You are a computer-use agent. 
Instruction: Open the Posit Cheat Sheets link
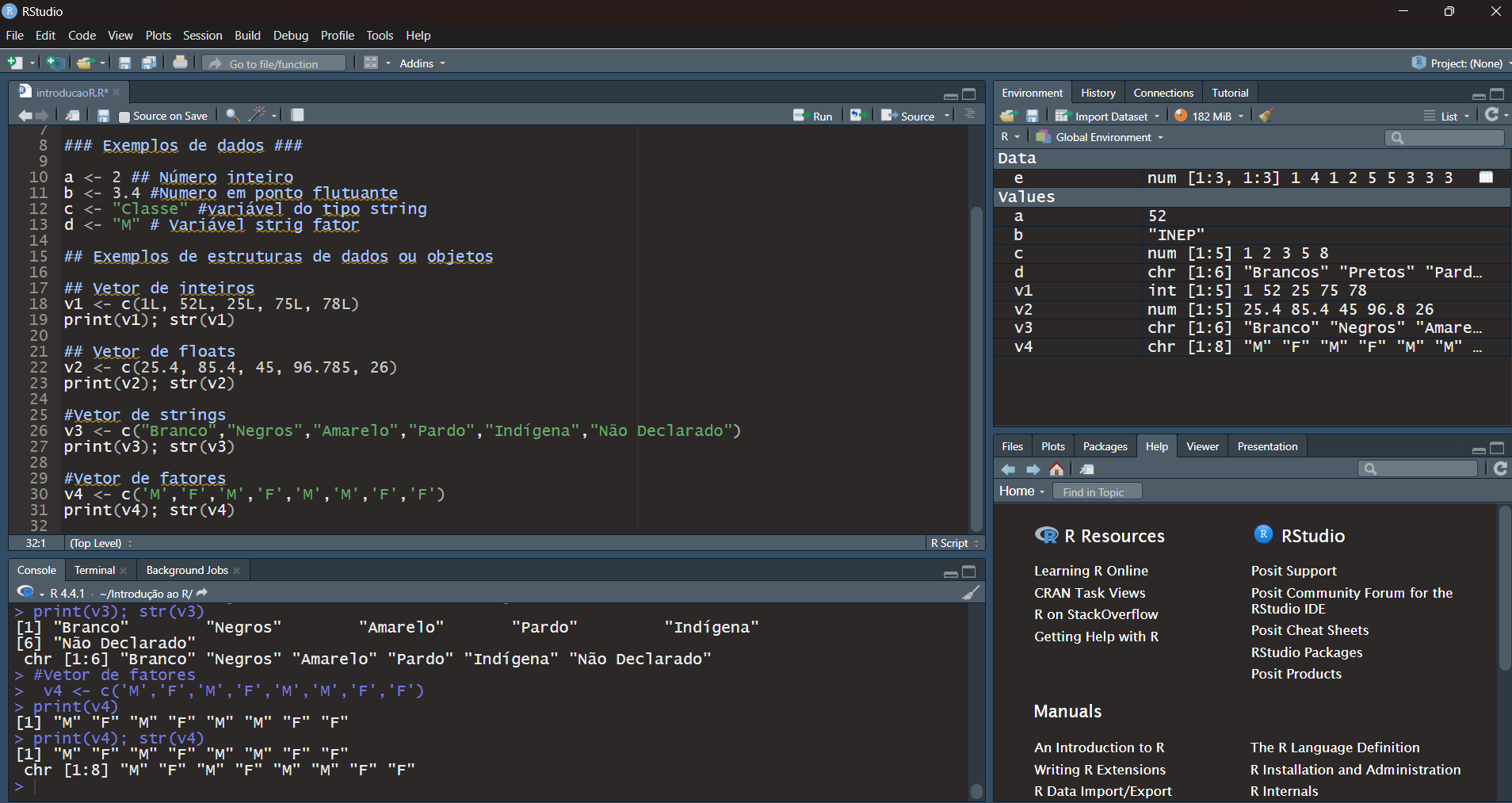(x=1309, y=630)
